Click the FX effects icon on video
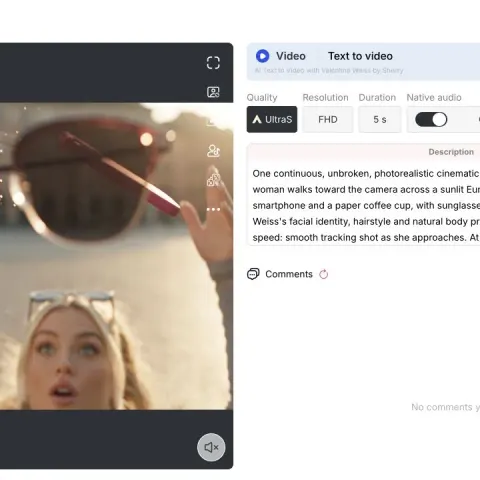This screenshot has height=480, width=480. pos(213,180)
